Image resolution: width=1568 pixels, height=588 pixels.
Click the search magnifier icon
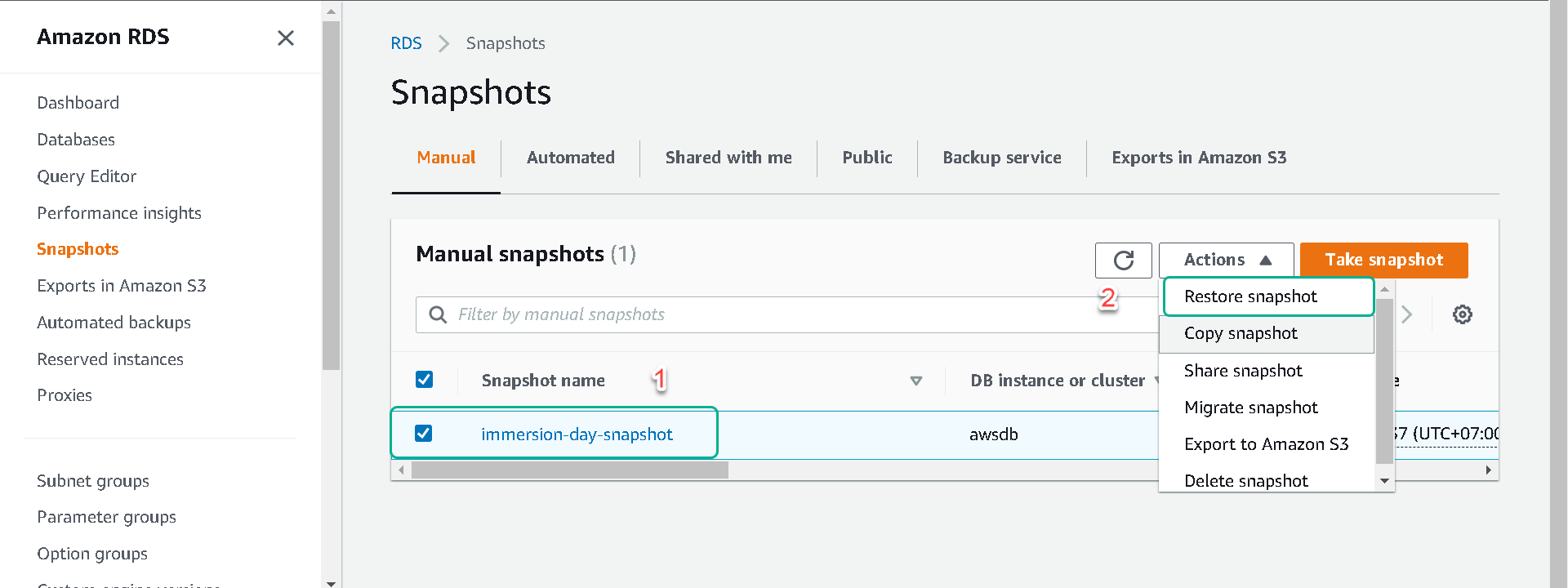(438, 314)
